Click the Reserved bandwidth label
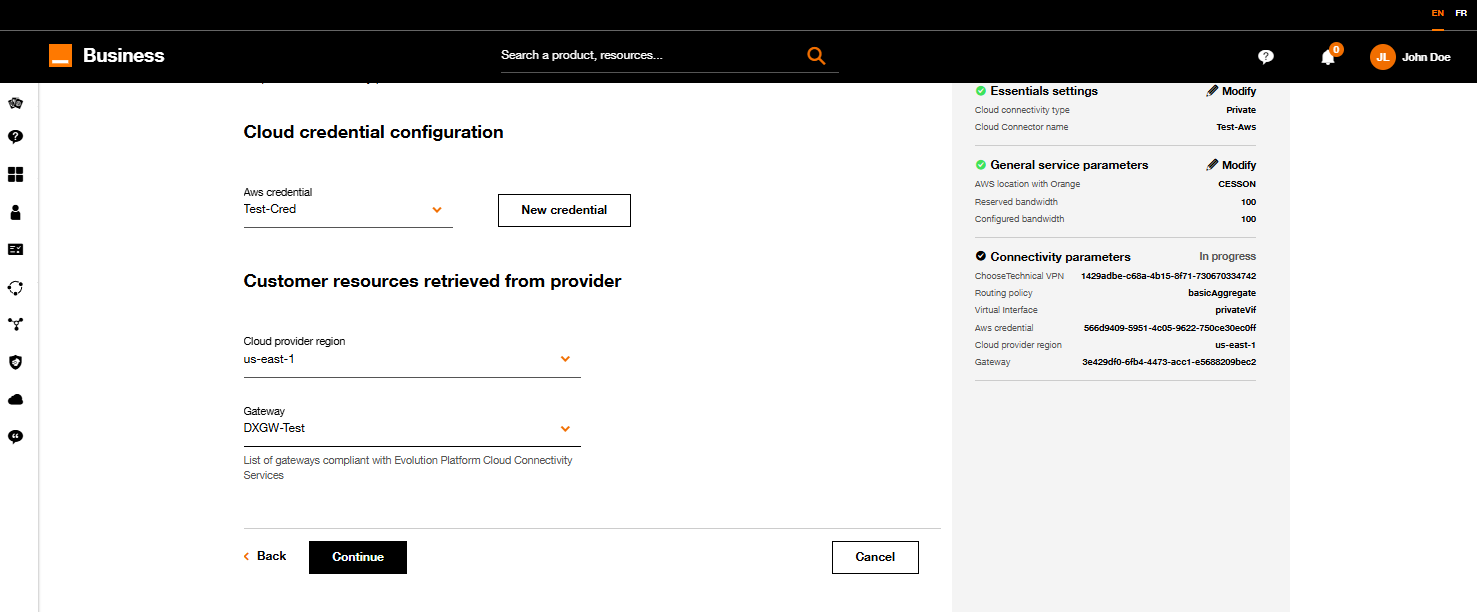This screenshot has height=612, width=1477. click(1016, 202)
